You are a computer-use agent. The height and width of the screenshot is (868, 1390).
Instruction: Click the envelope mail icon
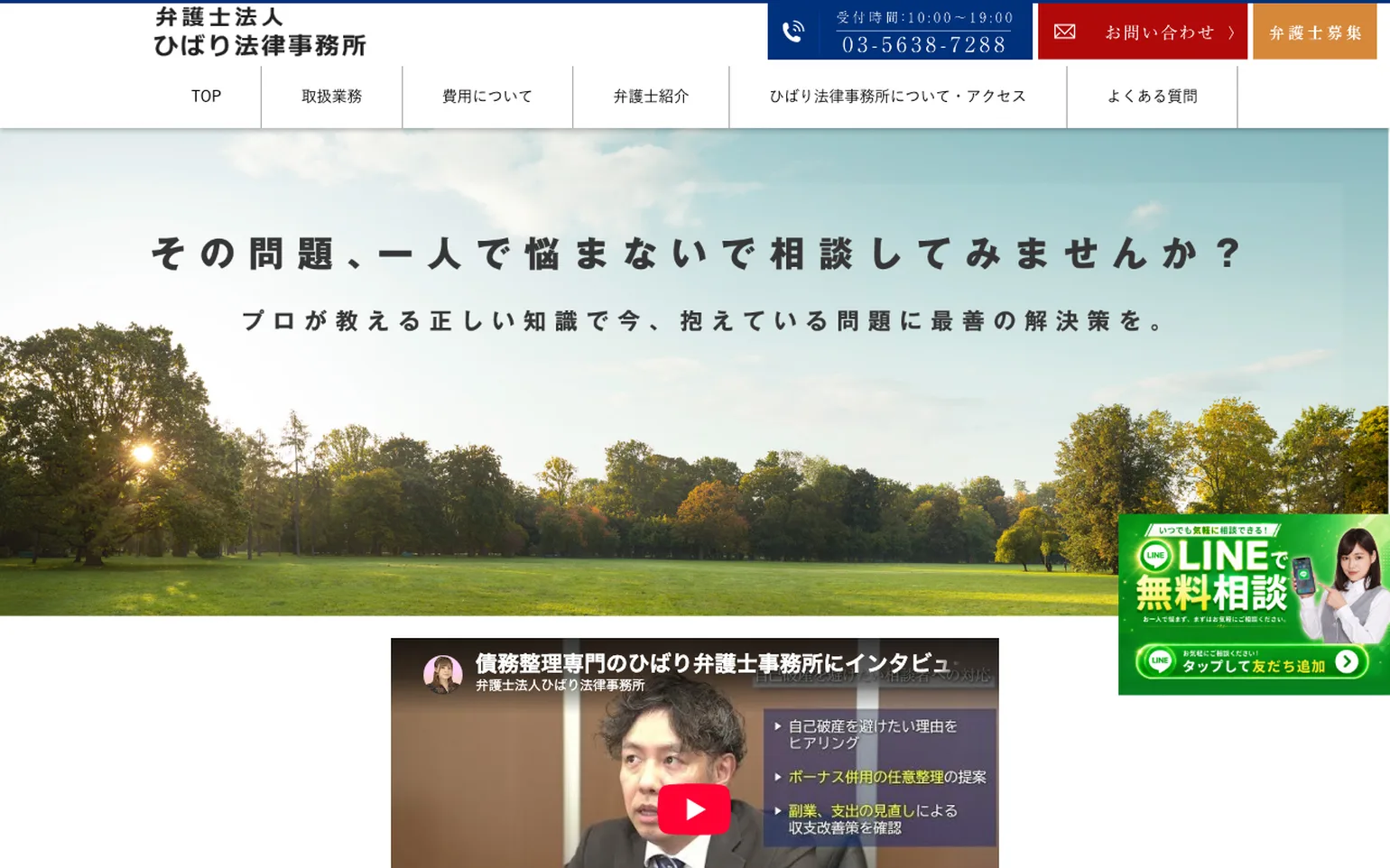click(x=1065, y=32)
